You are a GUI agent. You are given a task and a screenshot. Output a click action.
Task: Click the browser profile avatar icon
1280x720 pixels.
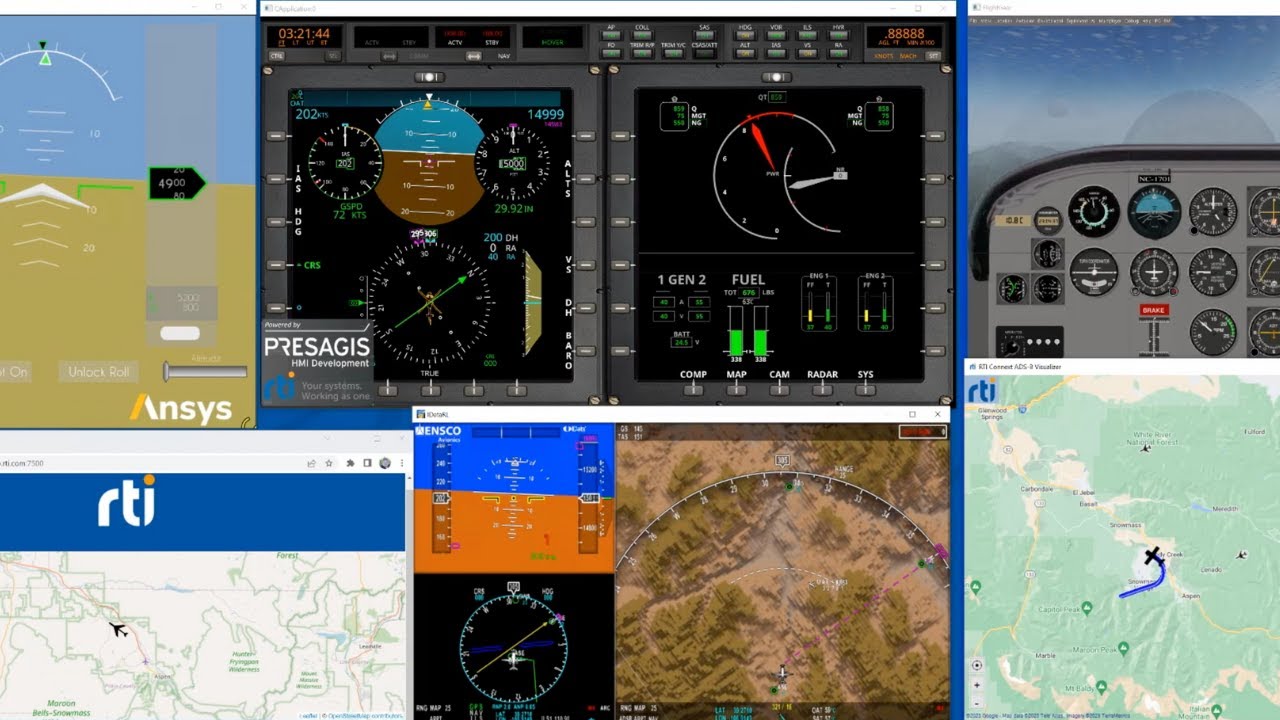click(x=385, y=463)
